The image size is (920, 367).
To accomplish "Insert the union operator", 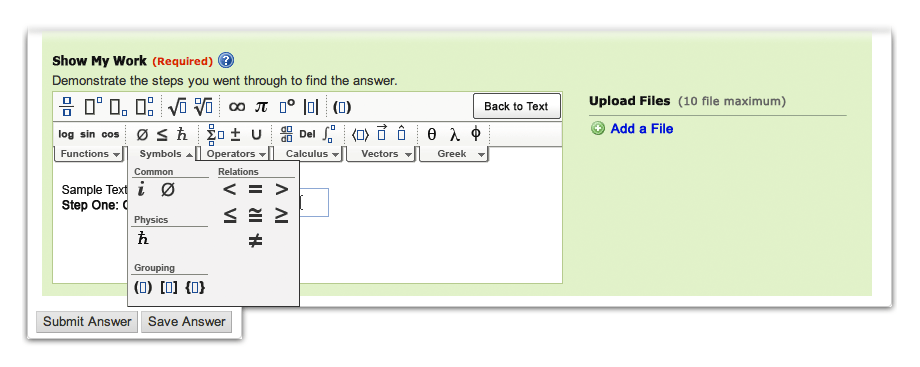I will tap(256, 134).
